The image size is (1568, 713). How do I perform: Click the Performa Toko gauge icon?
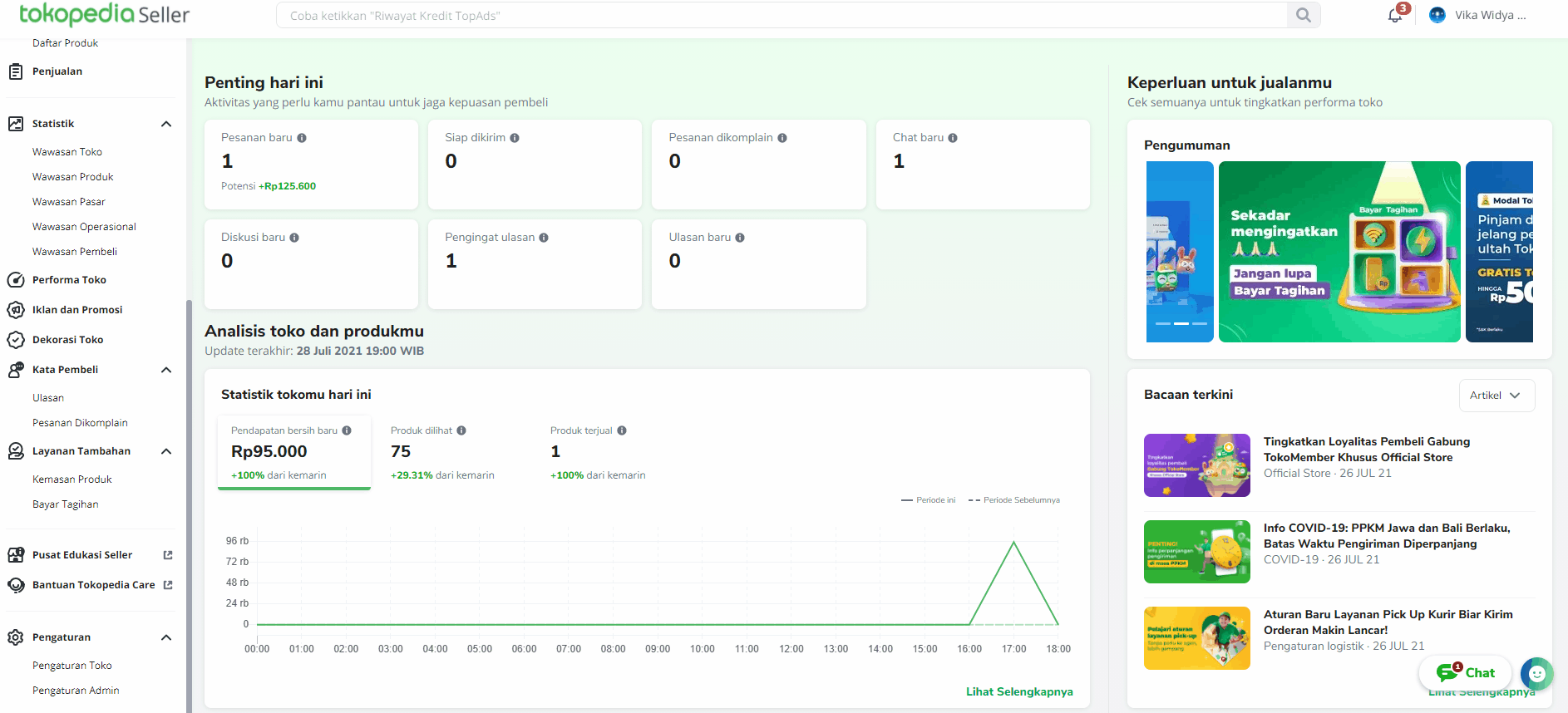point(16,280)
